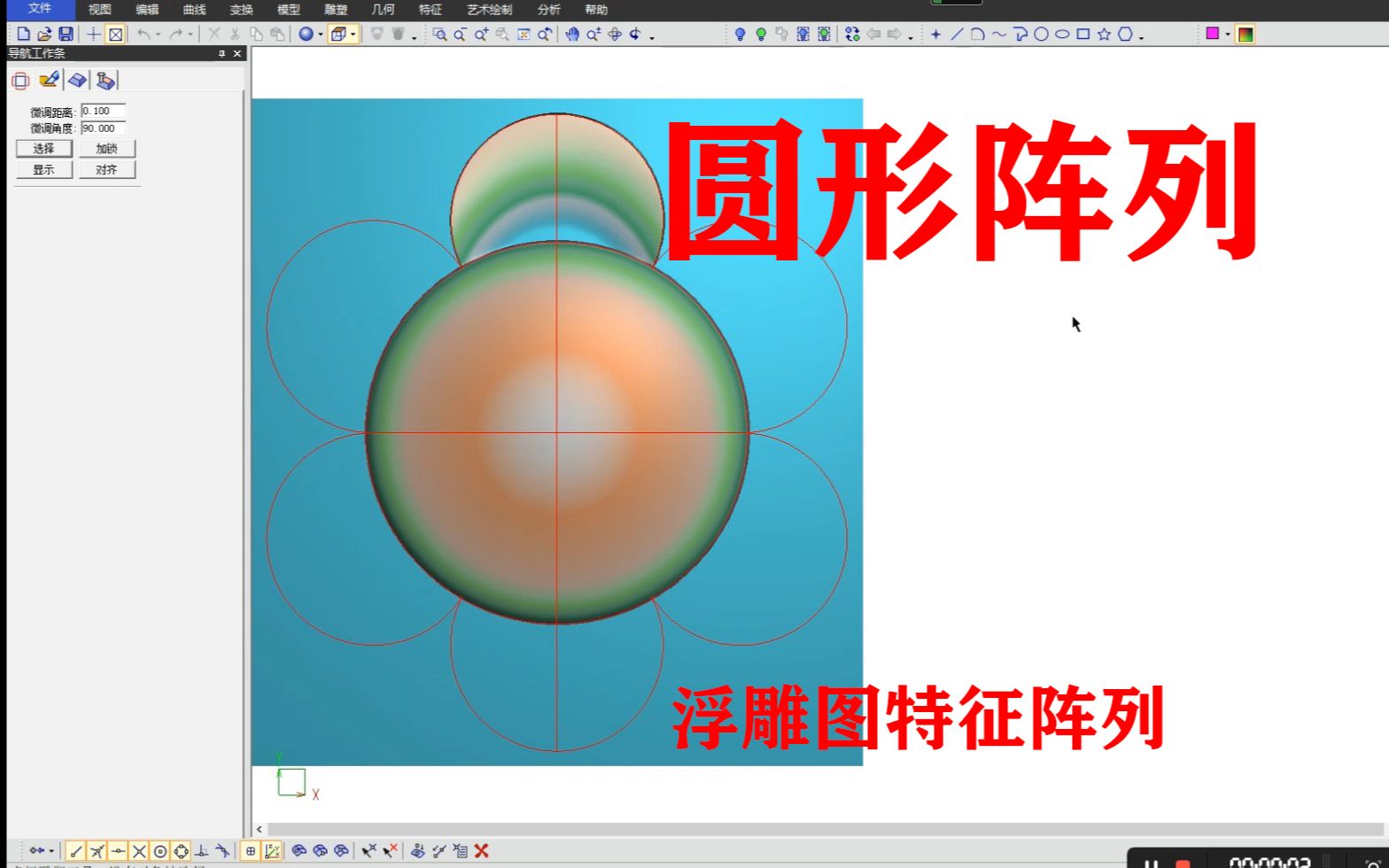The width and height of the screenshot is (1389, 868).
Task: Select the blue light bulb icon
Action: (741, 34)
